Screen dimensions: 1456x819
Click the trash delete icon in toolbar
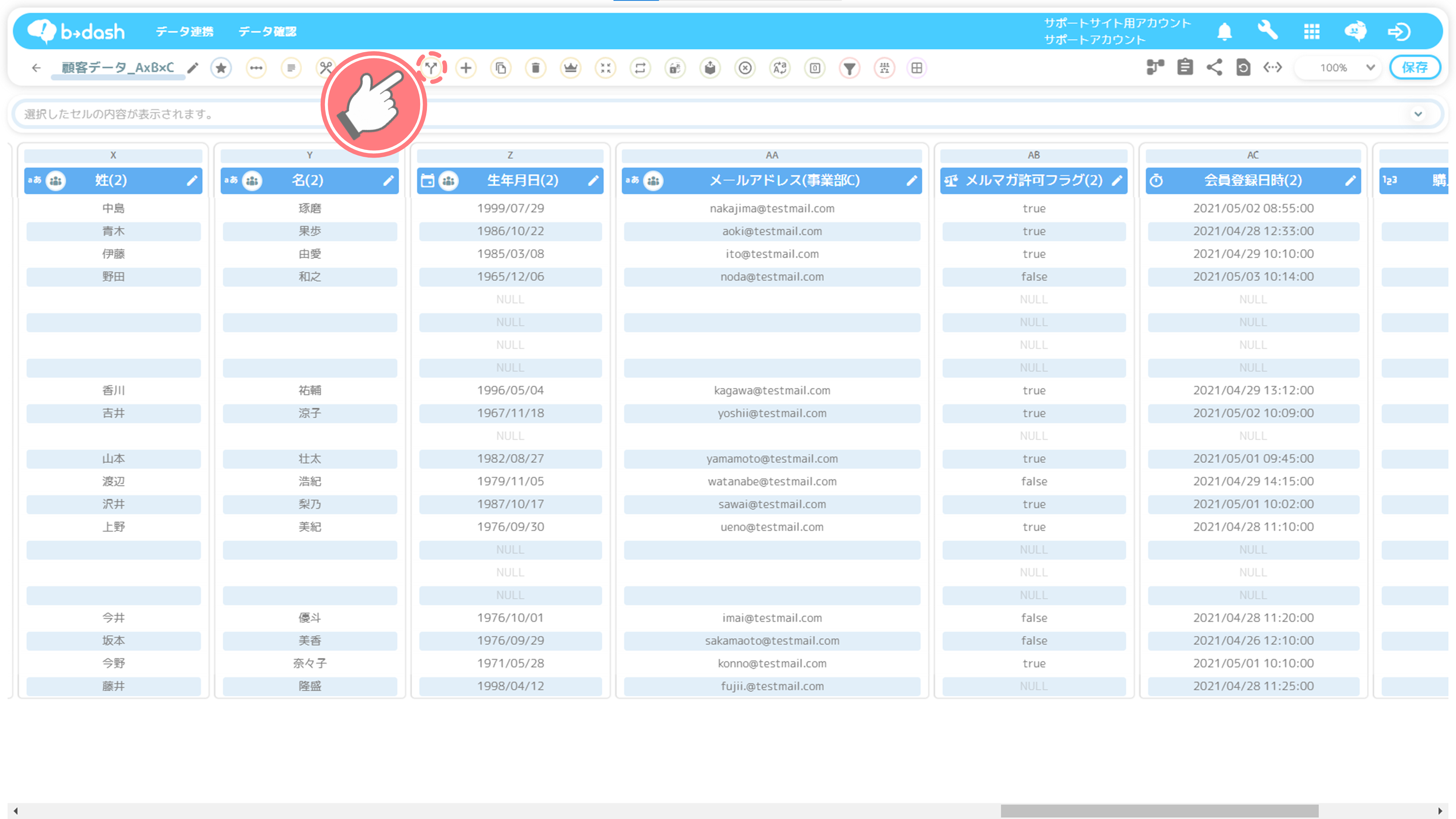(x=535, y=68)
